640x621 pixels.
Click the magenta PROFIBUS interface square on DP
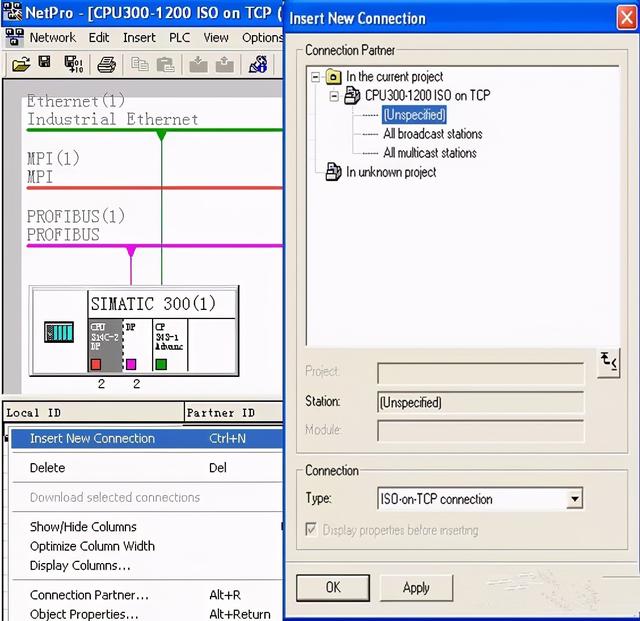(x=131, y=364)
